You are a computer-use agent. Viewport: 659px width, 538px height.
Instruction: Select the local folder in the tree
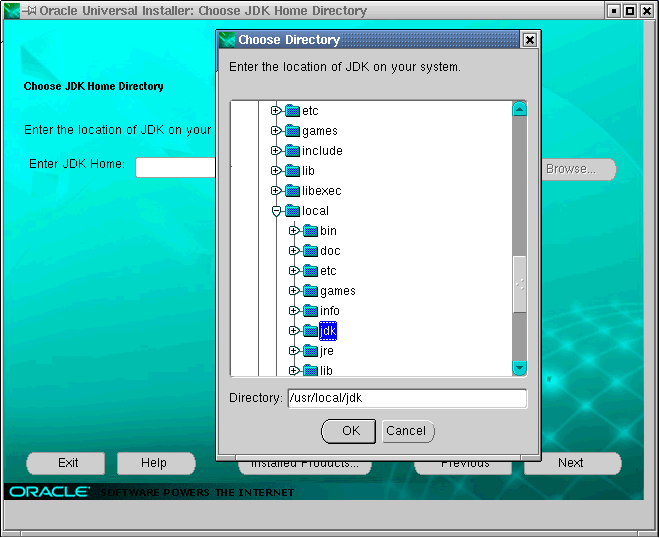[315, 211]
